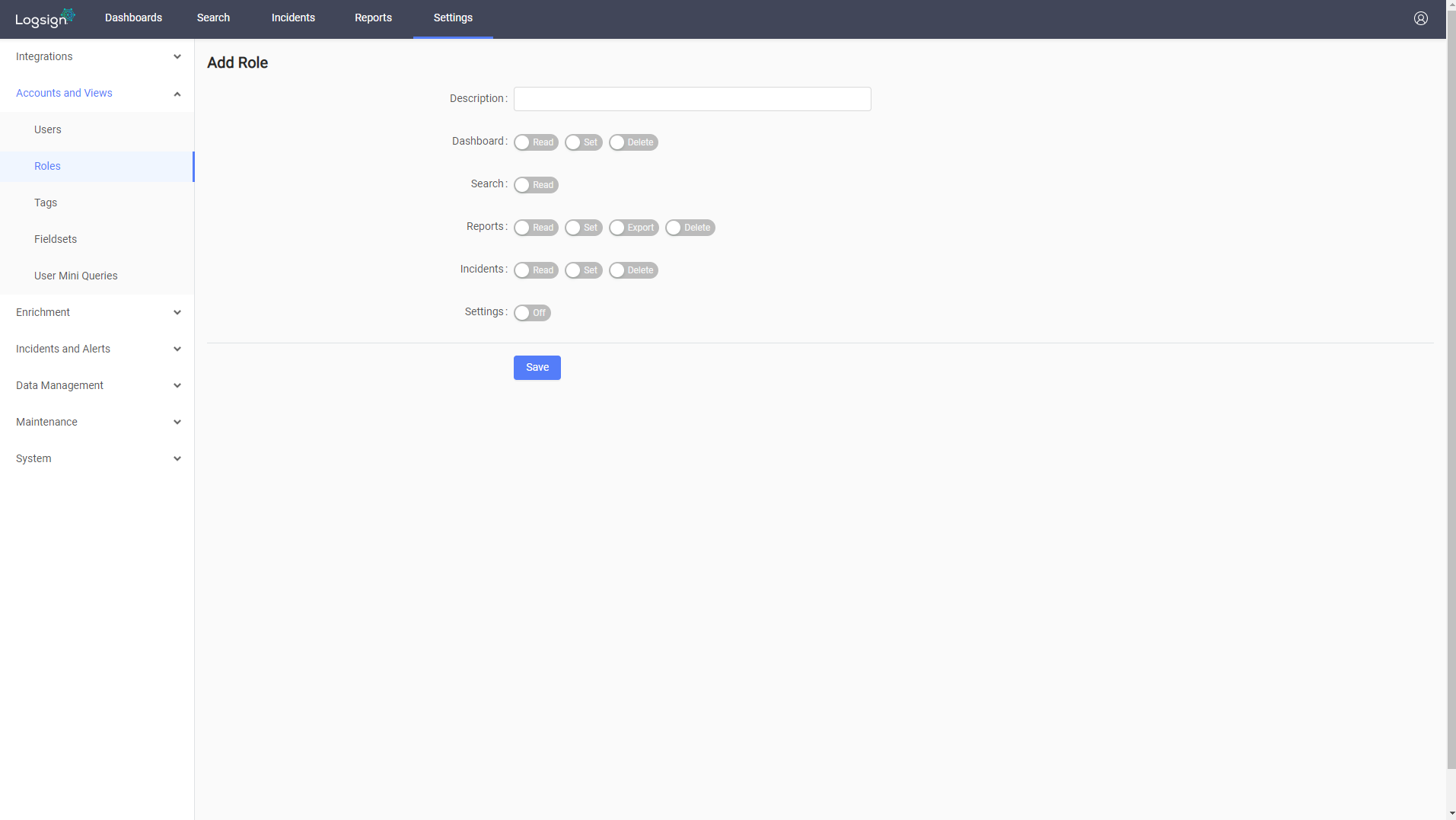Viewport: 1456px width, 820px height.
Task: Click the Data Management label
Action: [x=59, y=386]
